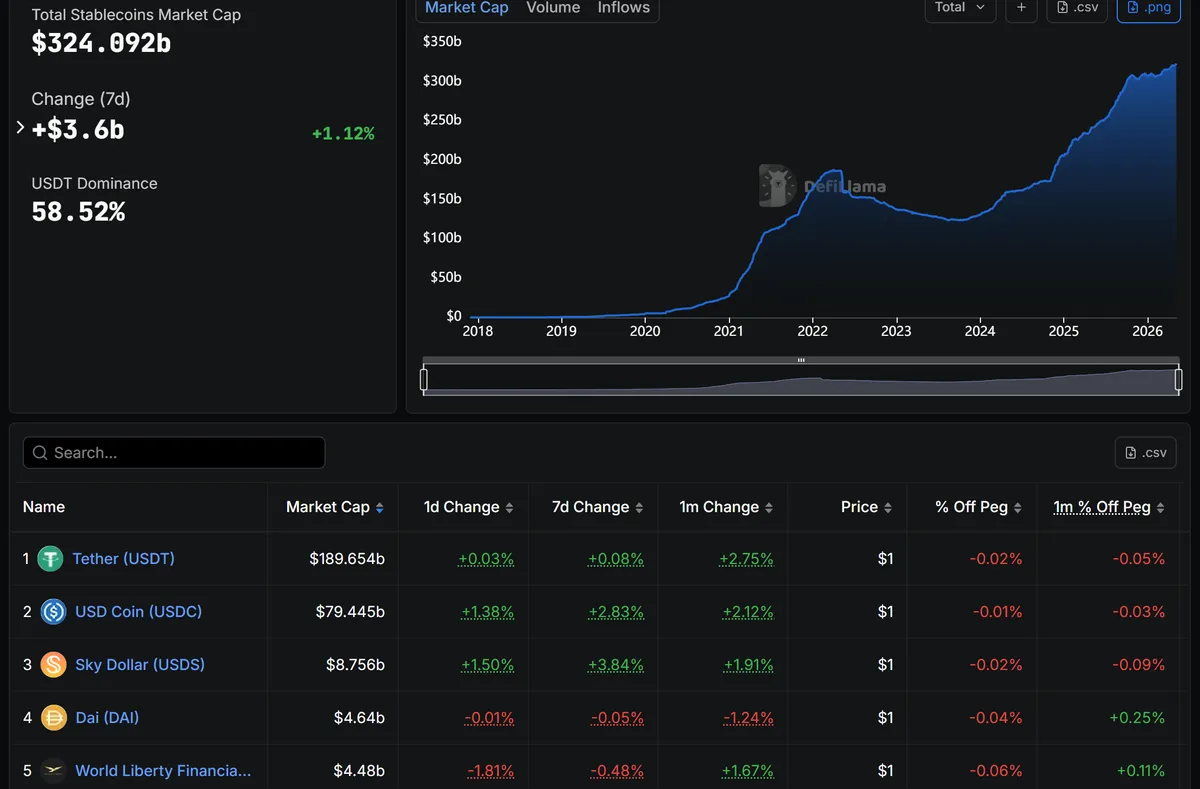Expand the Change (7d) chevron
The width and height of the screenshot is (1200, 789).
20,128
